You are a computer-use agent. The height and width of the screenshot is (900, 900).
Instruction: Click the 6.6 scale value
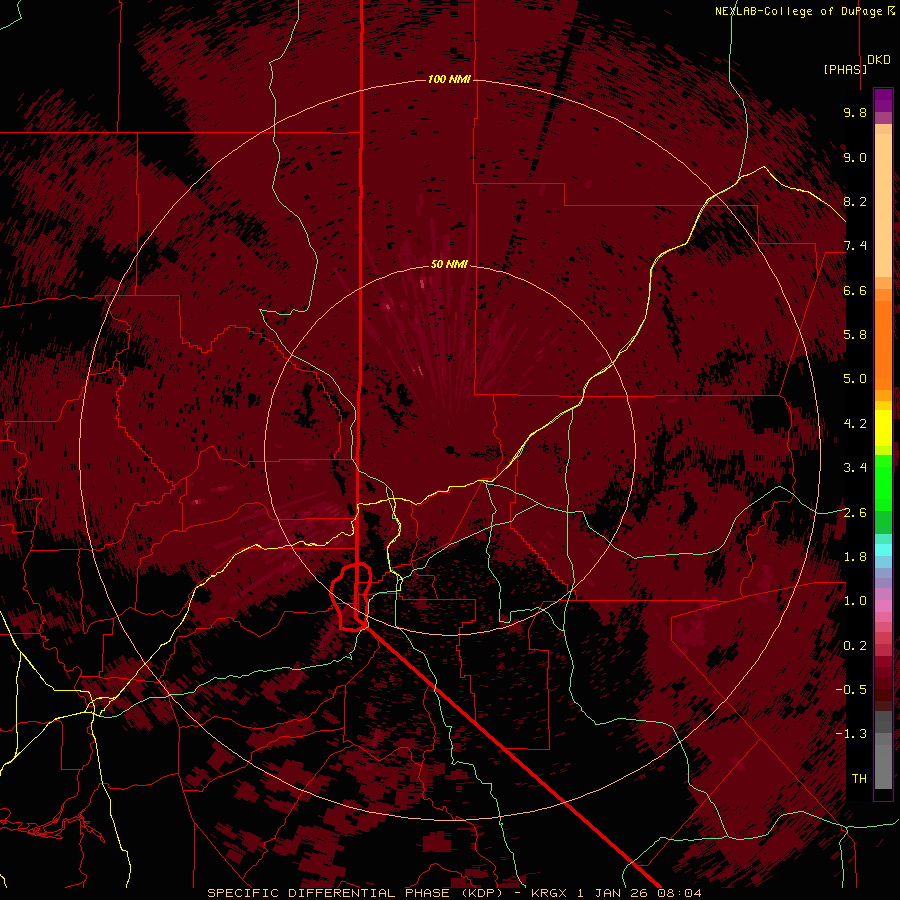click(x=855, y=290)
